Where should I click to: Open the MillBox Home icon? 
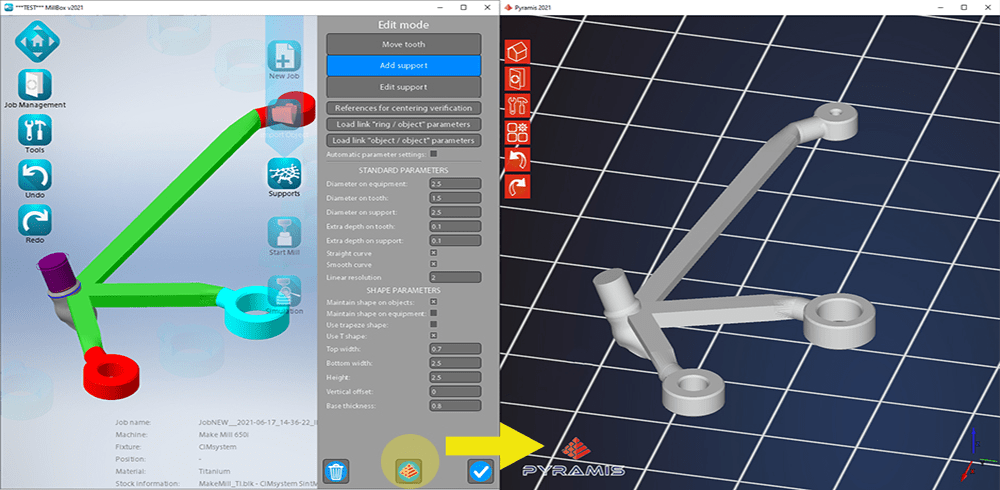tap(35, 41)
